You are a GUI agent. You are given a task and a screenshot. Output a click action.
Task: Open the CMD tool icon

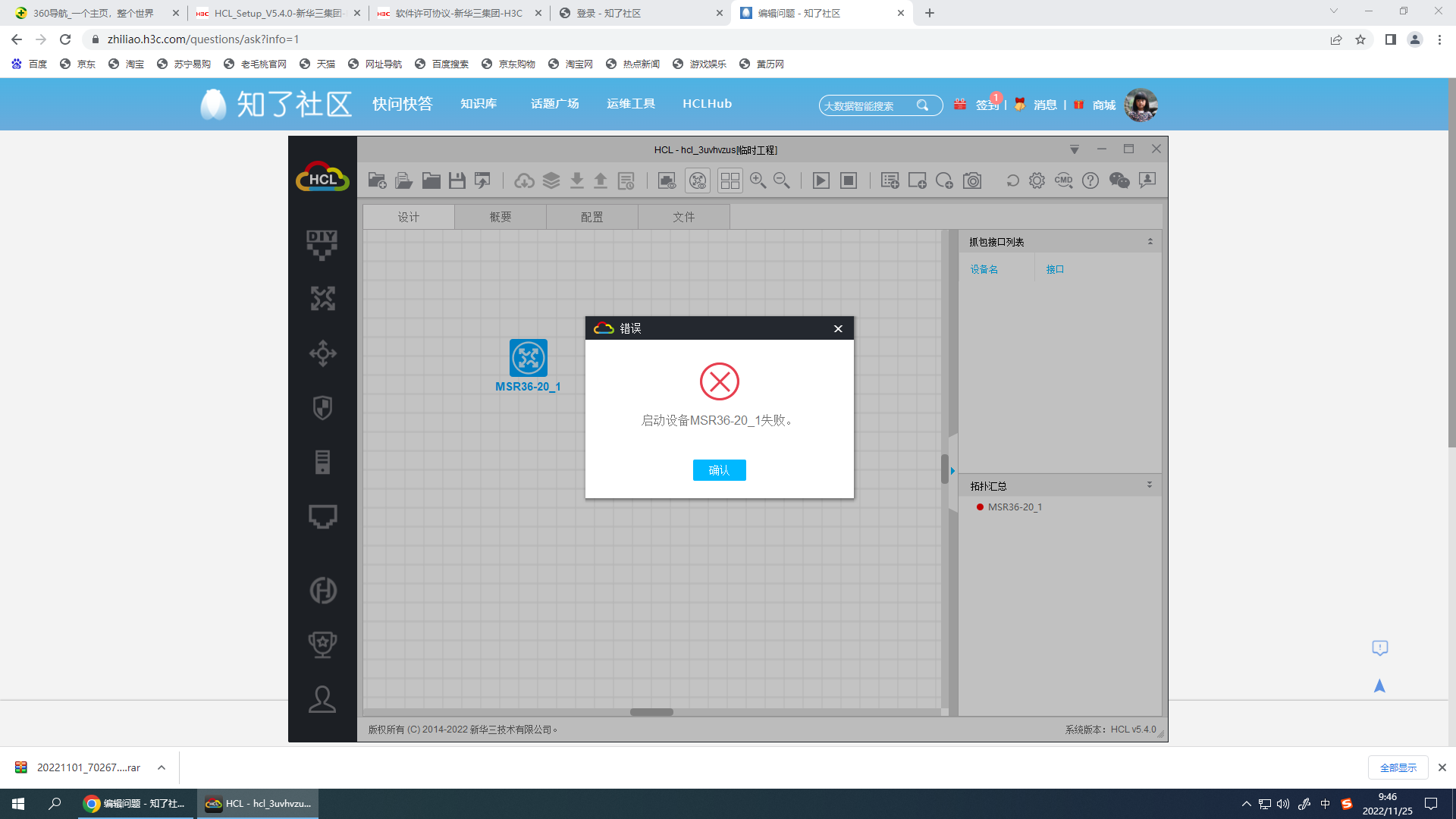[1063, 180]
